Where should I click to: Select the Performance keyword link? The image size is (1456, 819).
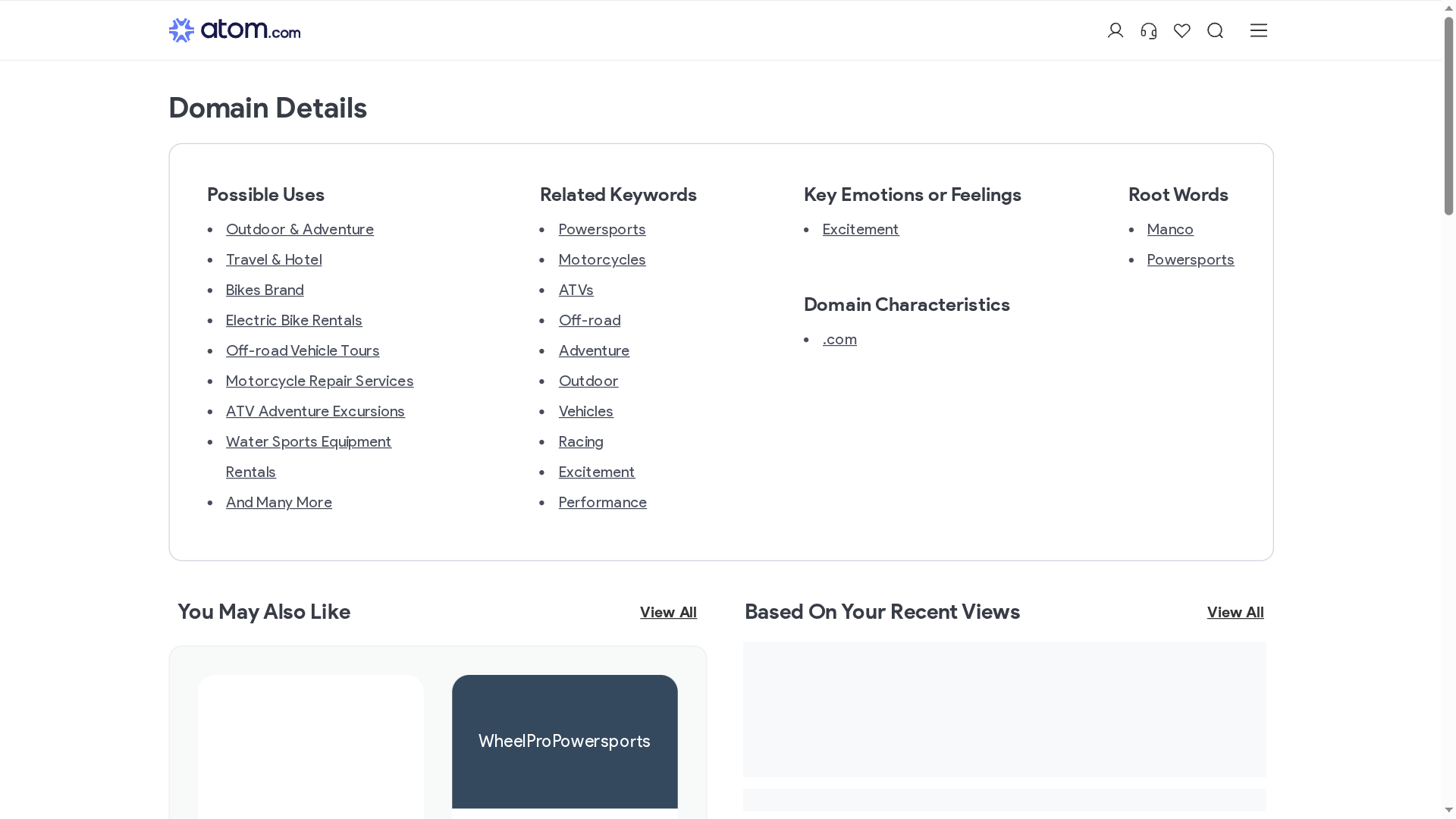(603, 502)
